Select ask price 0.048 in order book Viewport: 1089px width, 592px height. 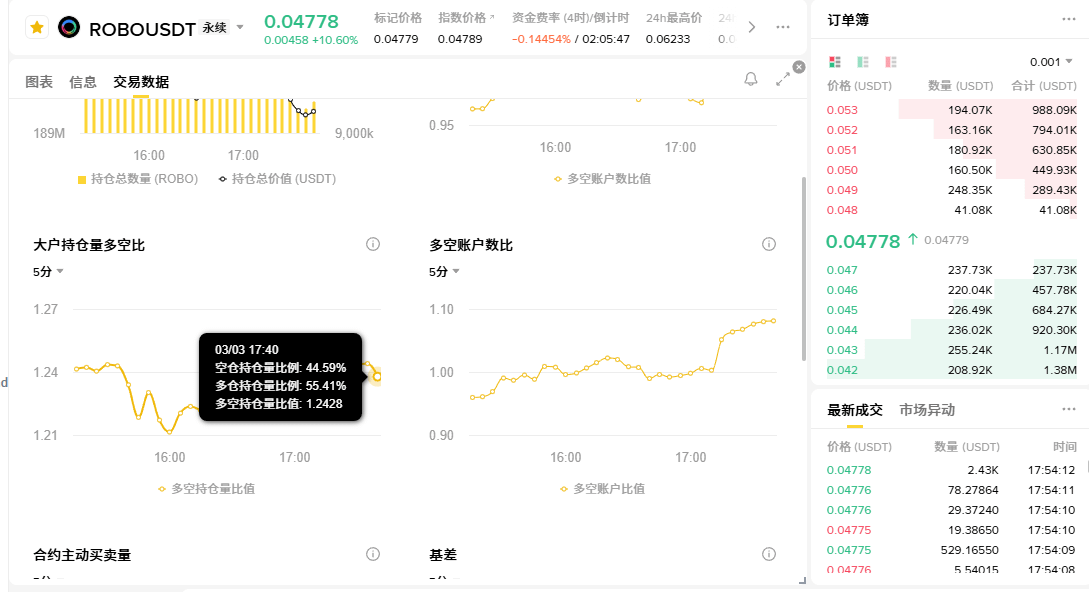click(x=842, y=210)
